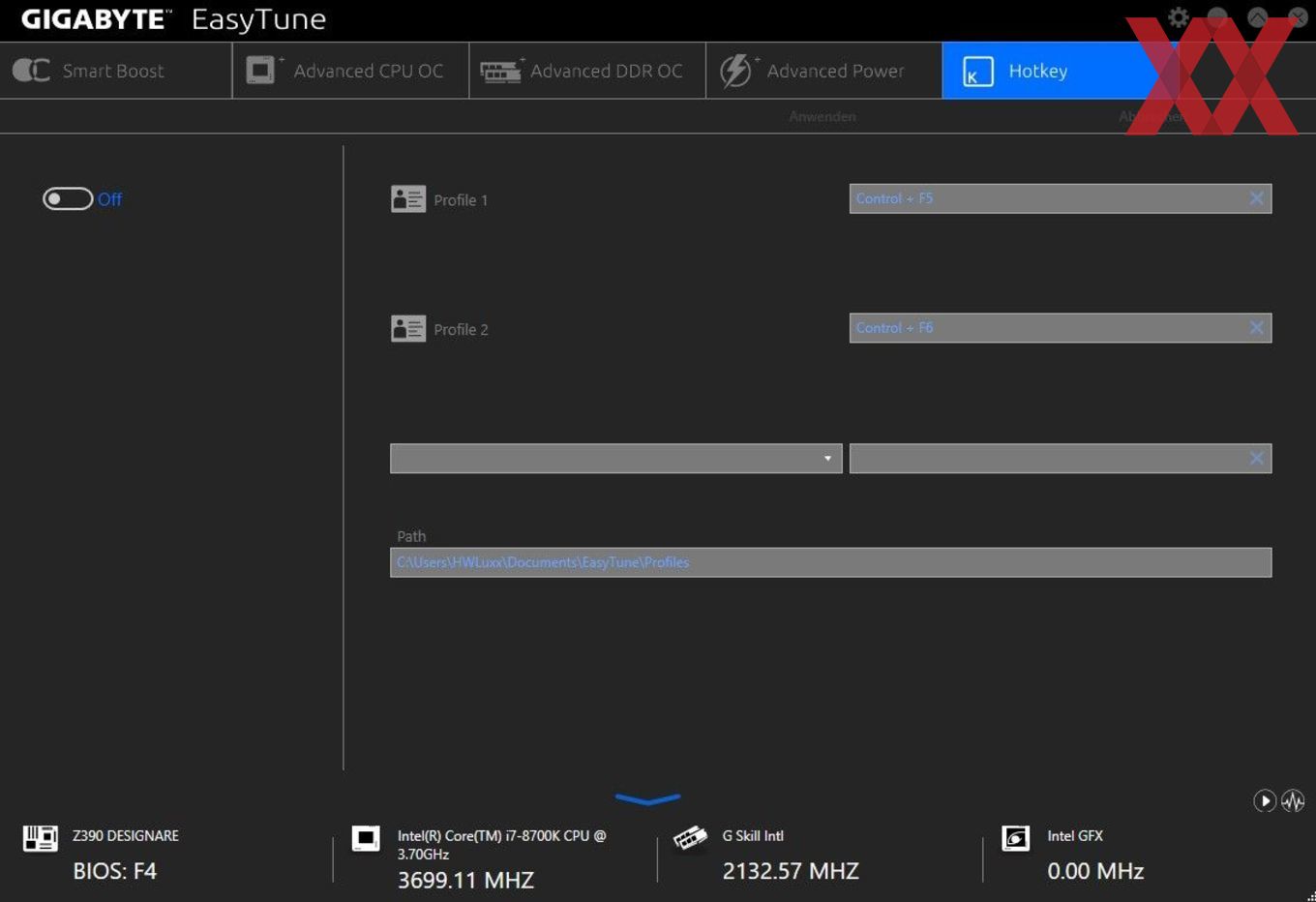Image resolution: width=1316 pixels, height=902 pixels.
Task: Click the Control + F6 hotkey field
Action: pyautogui.click(x=1061, y=328)
